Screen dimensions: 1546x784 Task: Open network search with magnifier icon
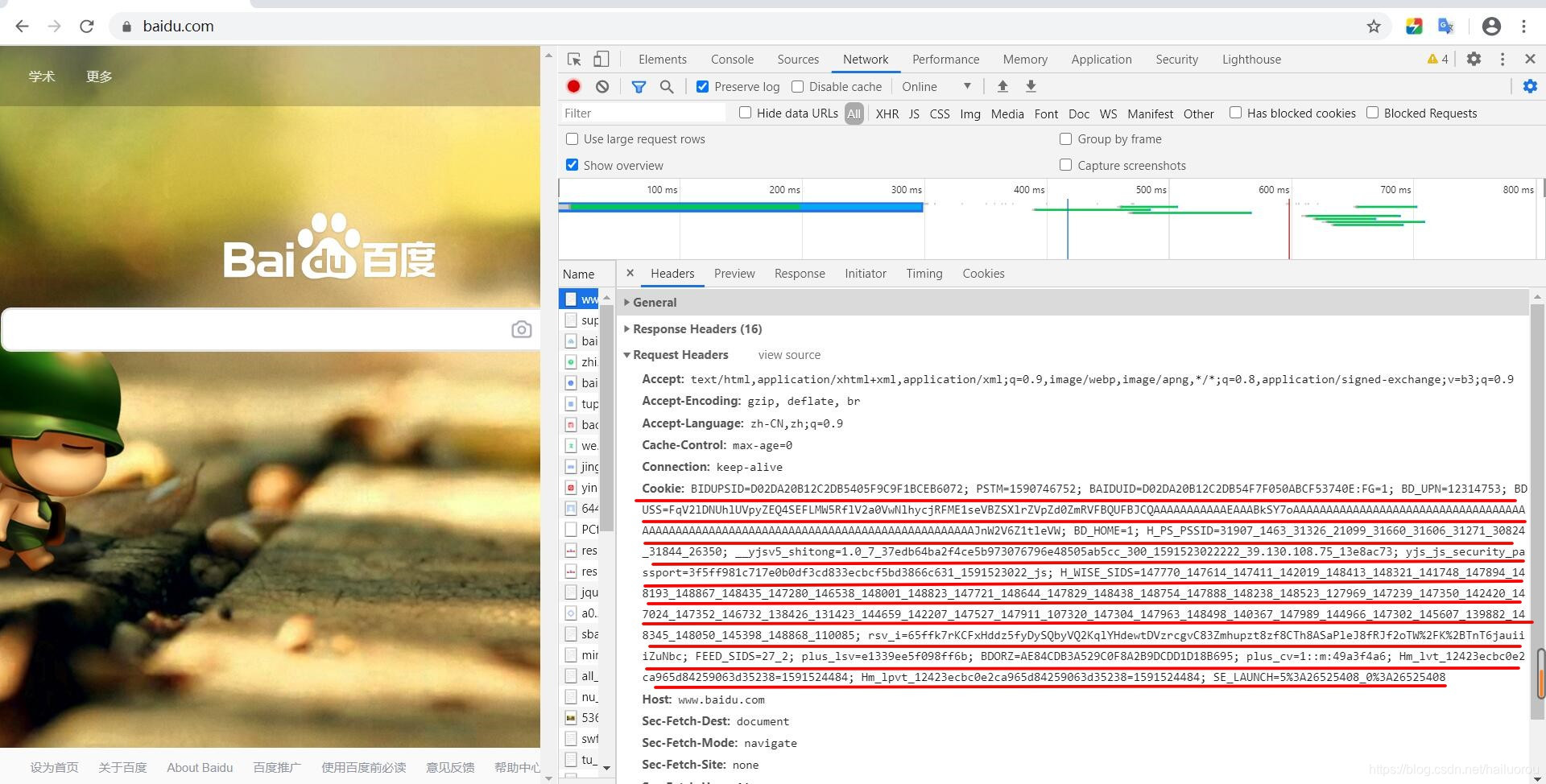point(667,86)
